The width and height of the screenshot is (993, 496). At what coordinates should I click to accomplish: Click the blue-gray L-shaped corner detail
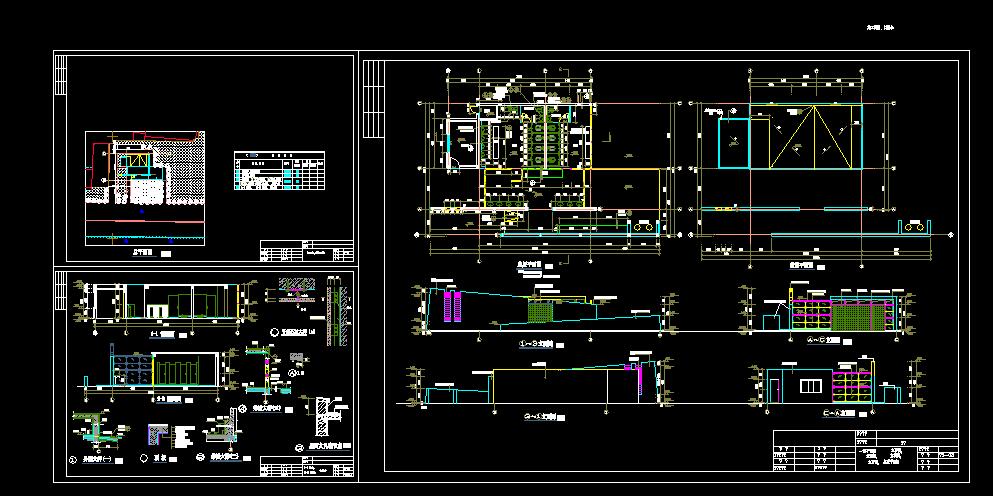(x=157, y=436)
